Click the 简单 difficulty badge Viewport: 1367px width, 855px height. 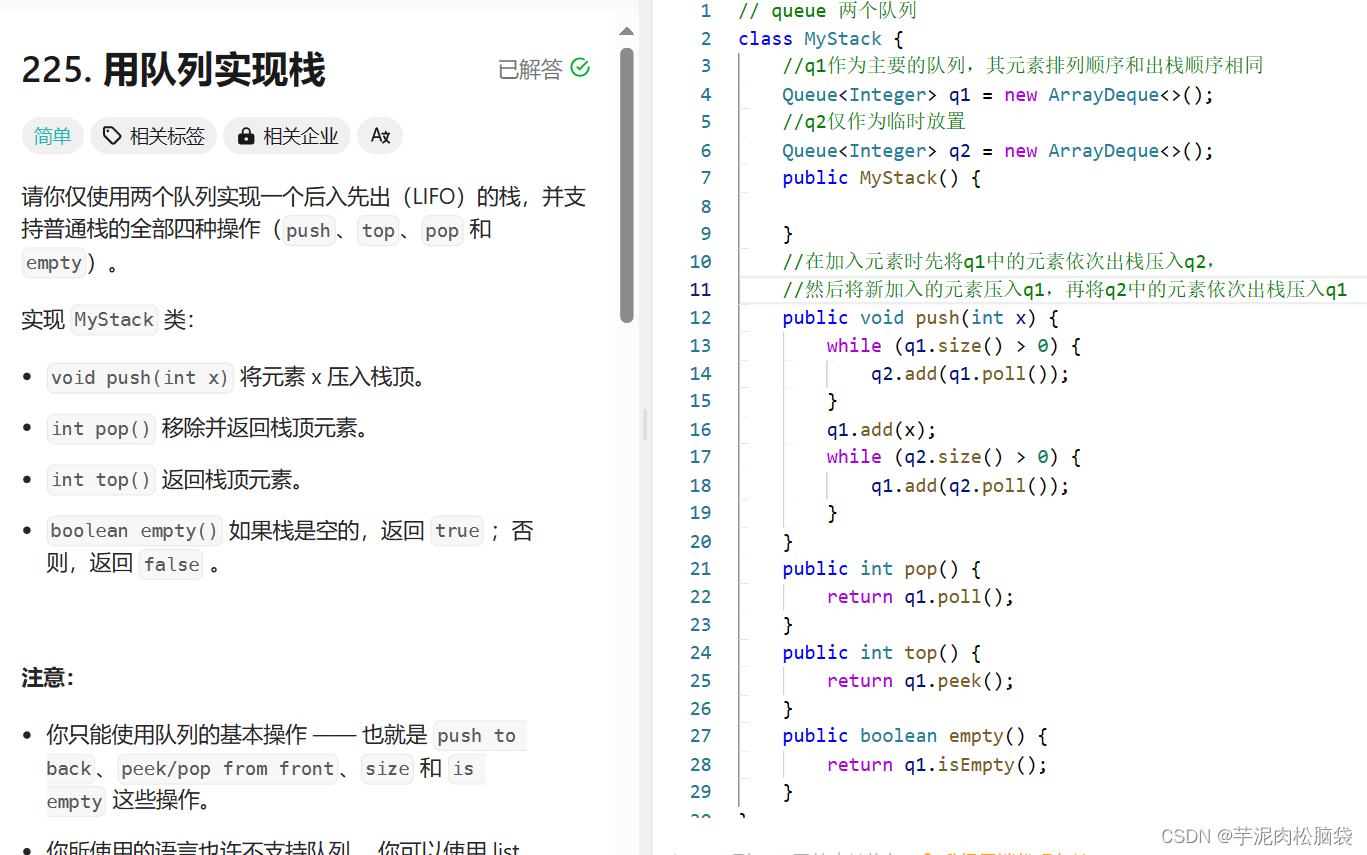(x=53, y=136)
